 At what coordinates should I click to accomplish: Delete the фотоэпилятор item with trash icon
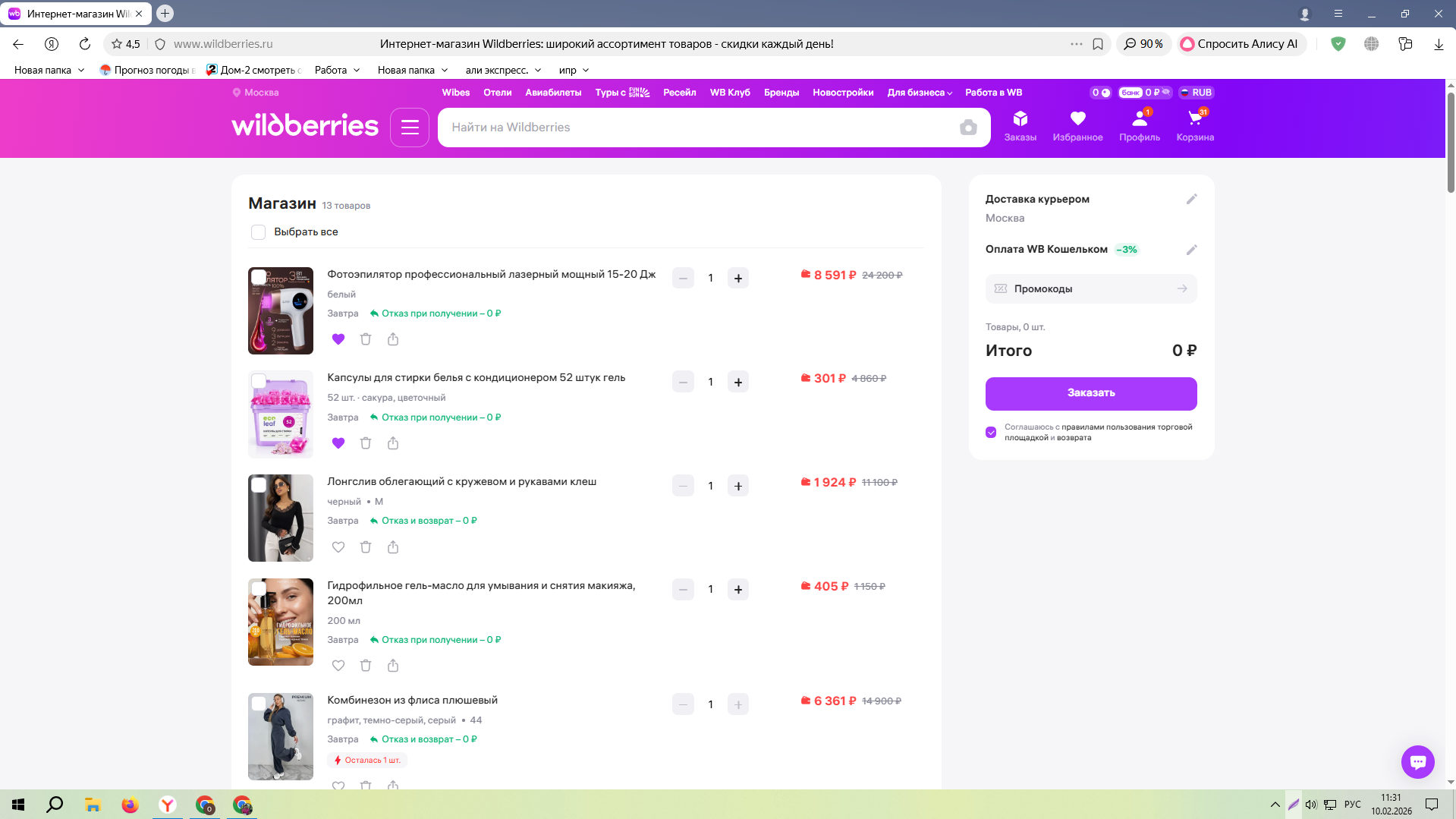pos(366,339)
